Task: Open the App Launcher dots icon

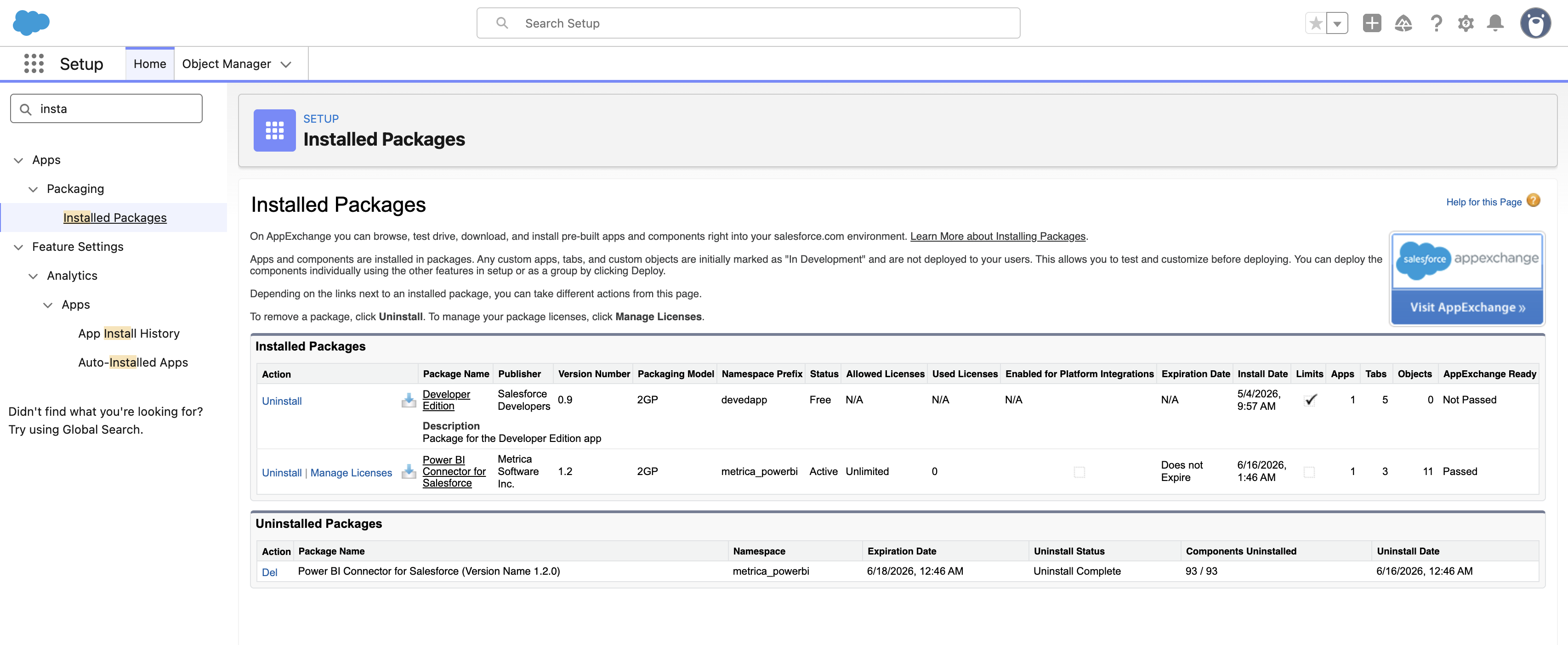Action: point(34,63)
